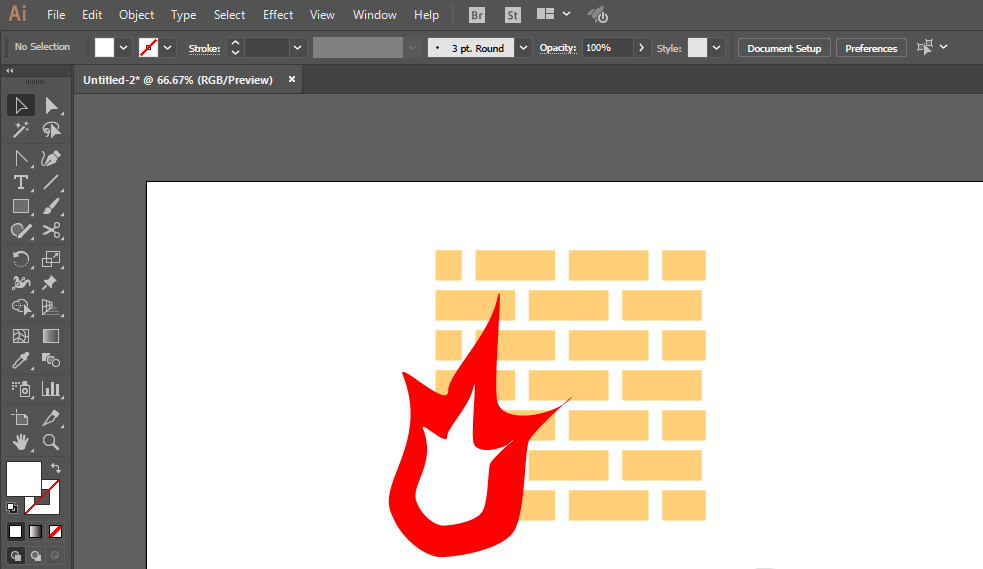The height and width of the screenshot is (569, 983).
Task: Pick the Symbol Sprayer tool
Action: tap(21, 389)
